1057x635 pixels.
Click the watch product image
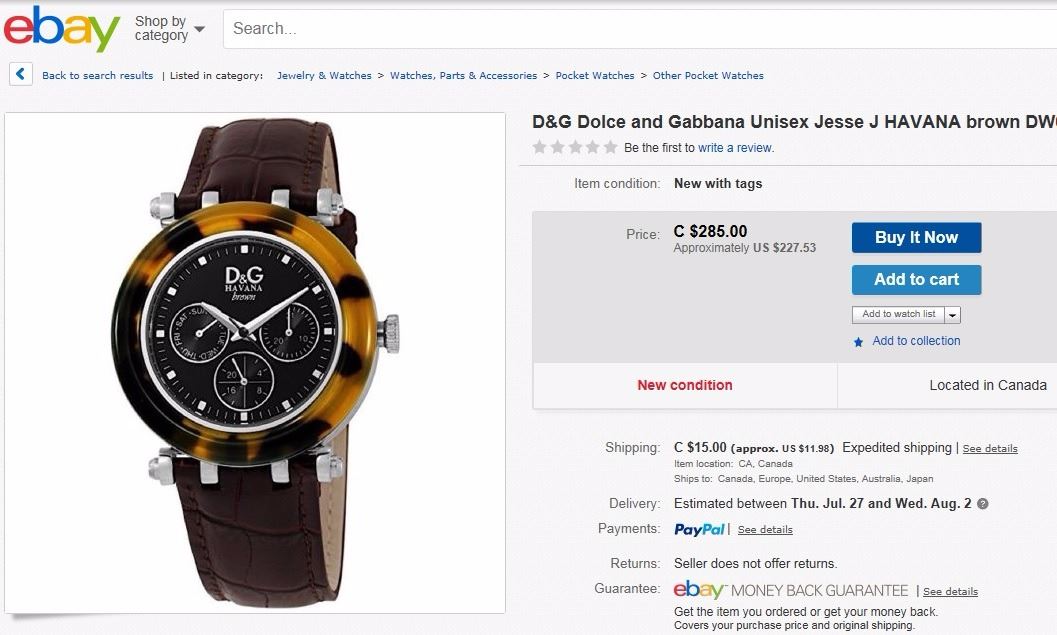pyautogui.click(x=255, y=362)
